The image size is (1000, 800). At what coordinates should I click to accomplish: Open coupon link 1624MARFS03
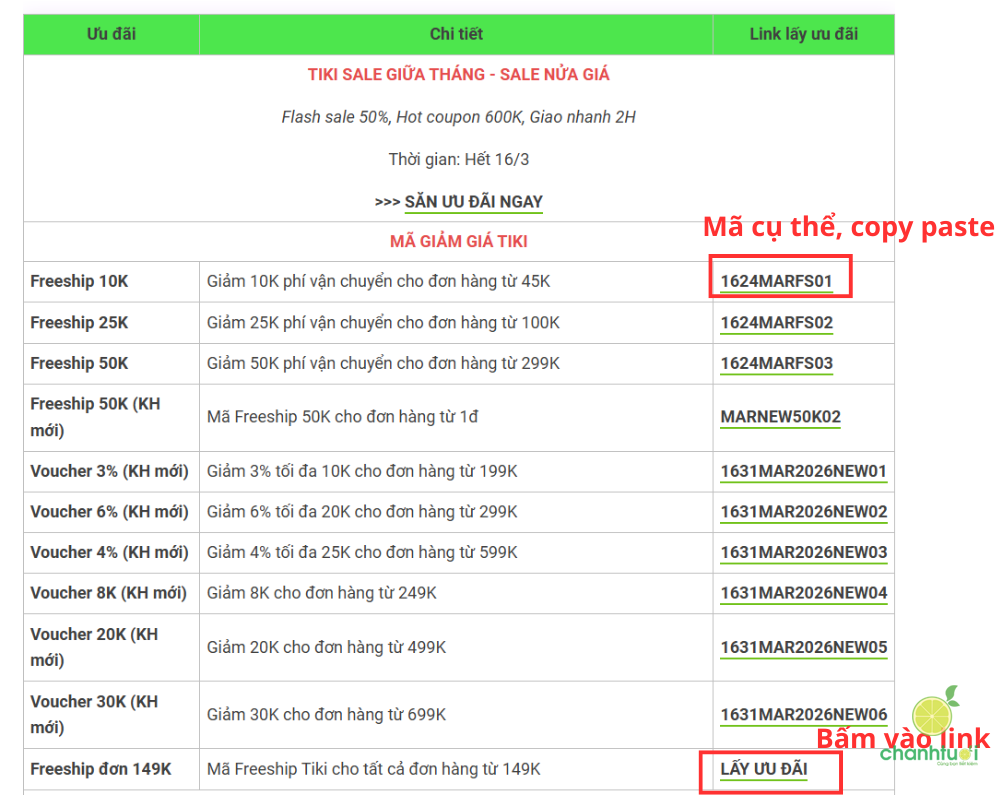coord(776,363)
